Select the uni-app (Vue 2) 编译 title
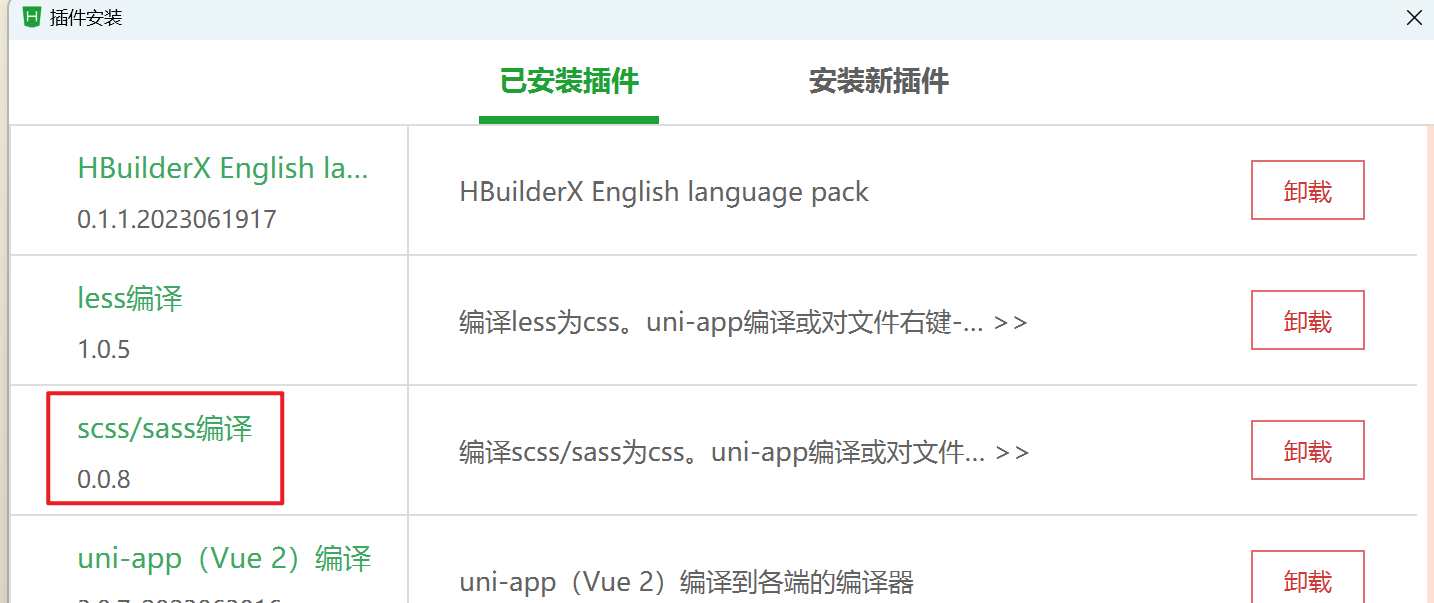Screen dimensions: 1434x603 tap(224, 558)
